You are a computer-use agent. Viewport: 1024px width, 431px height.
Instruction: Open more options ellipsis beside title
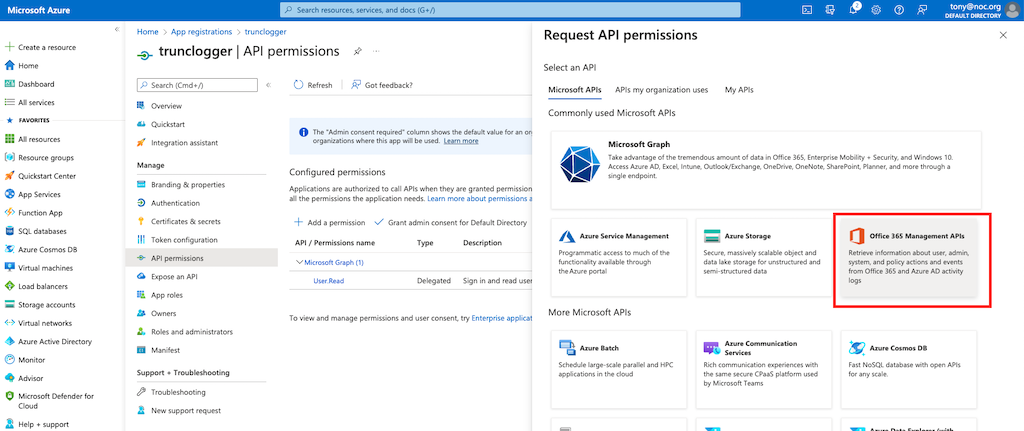coord(376,52)
